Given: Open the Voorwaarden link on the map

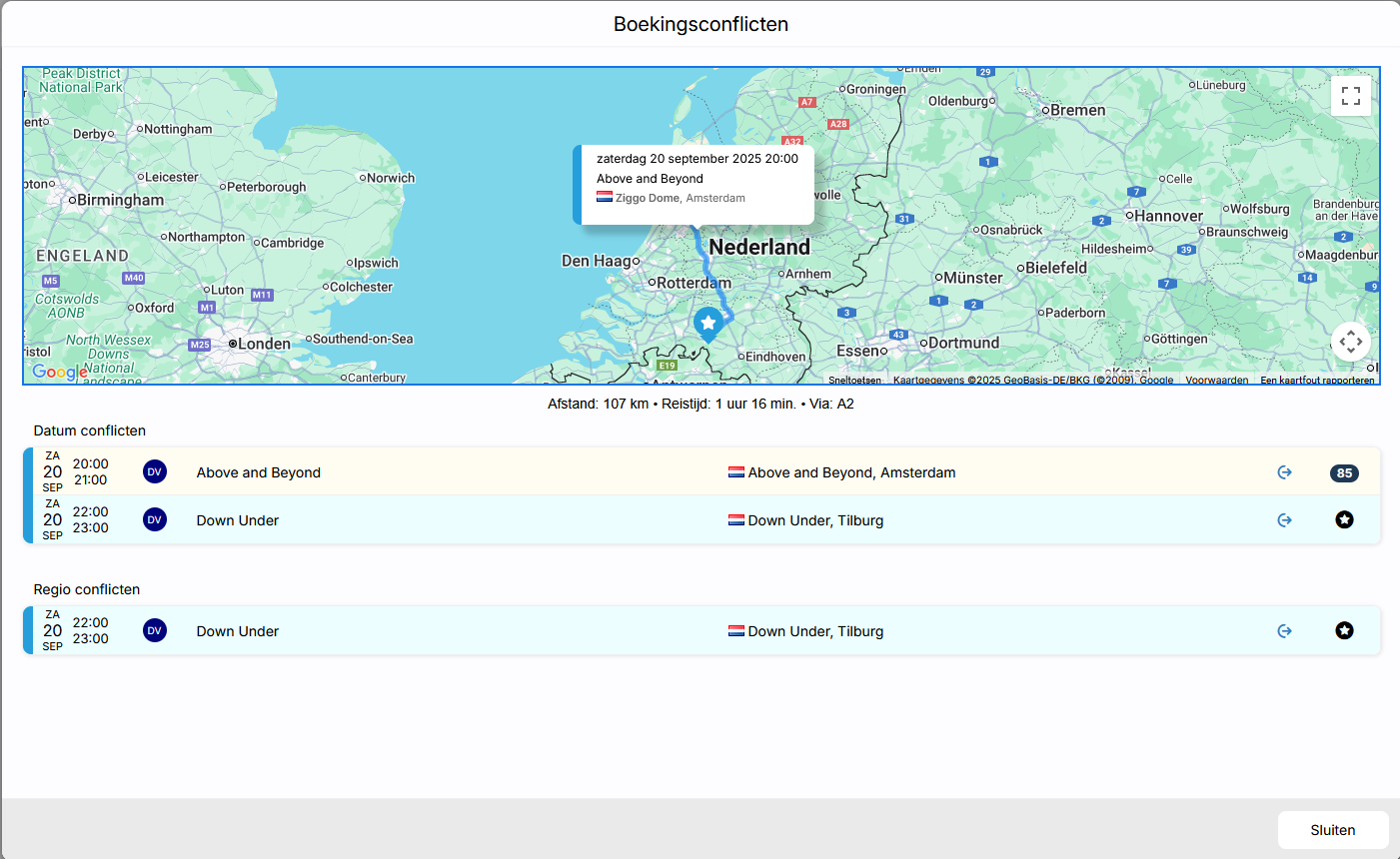Looking at the screenshot, I should (x=1217, y=380).
